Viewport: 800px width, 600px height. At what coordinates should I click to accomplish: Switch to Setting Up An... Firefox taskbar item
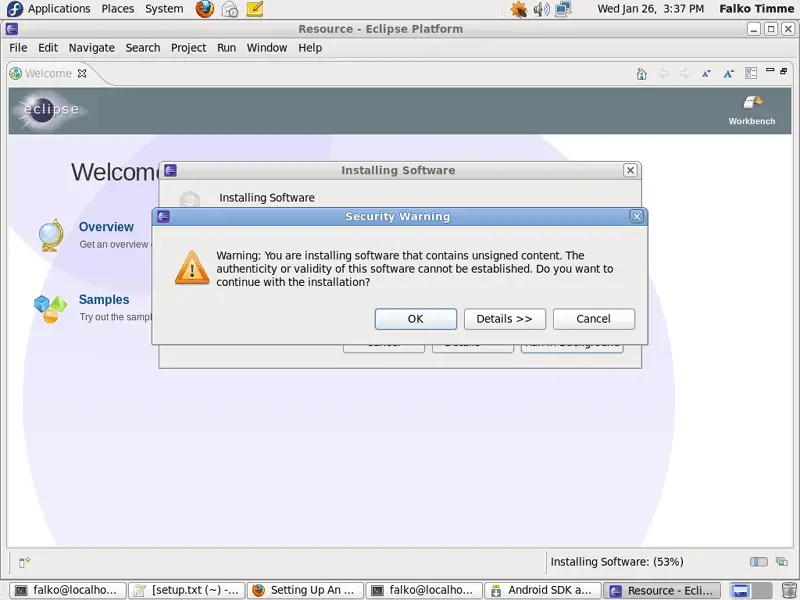[306, 590]
